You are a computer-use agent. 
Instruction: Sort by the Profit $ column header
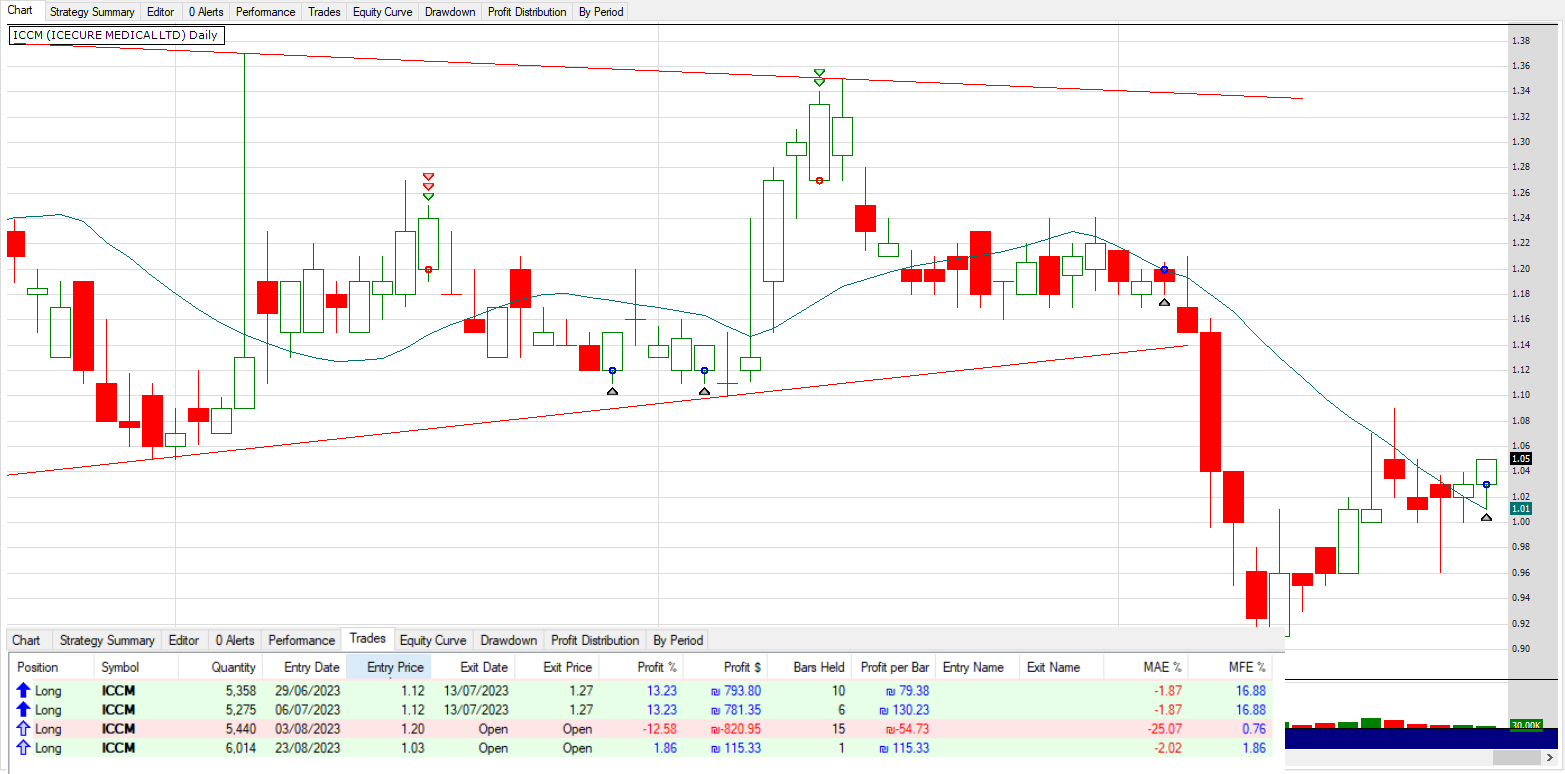[x=725, y=667]
